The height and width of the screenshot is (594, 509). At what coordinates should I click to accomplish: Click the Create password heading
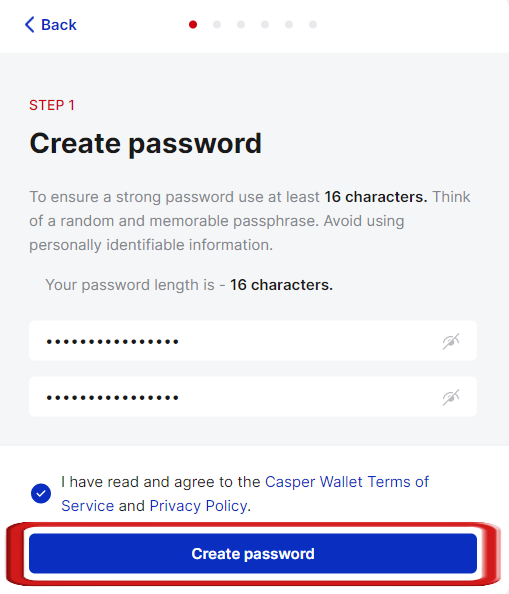tap(145, 144)
